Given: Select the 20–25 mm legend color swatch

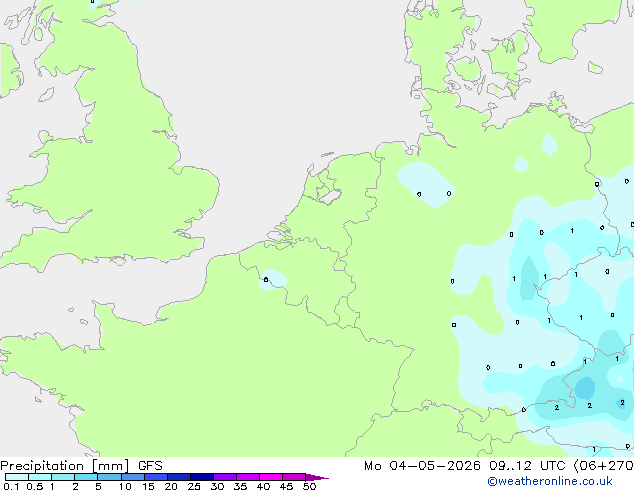Looking at the screenshot, I should click(x=179, y=477).
